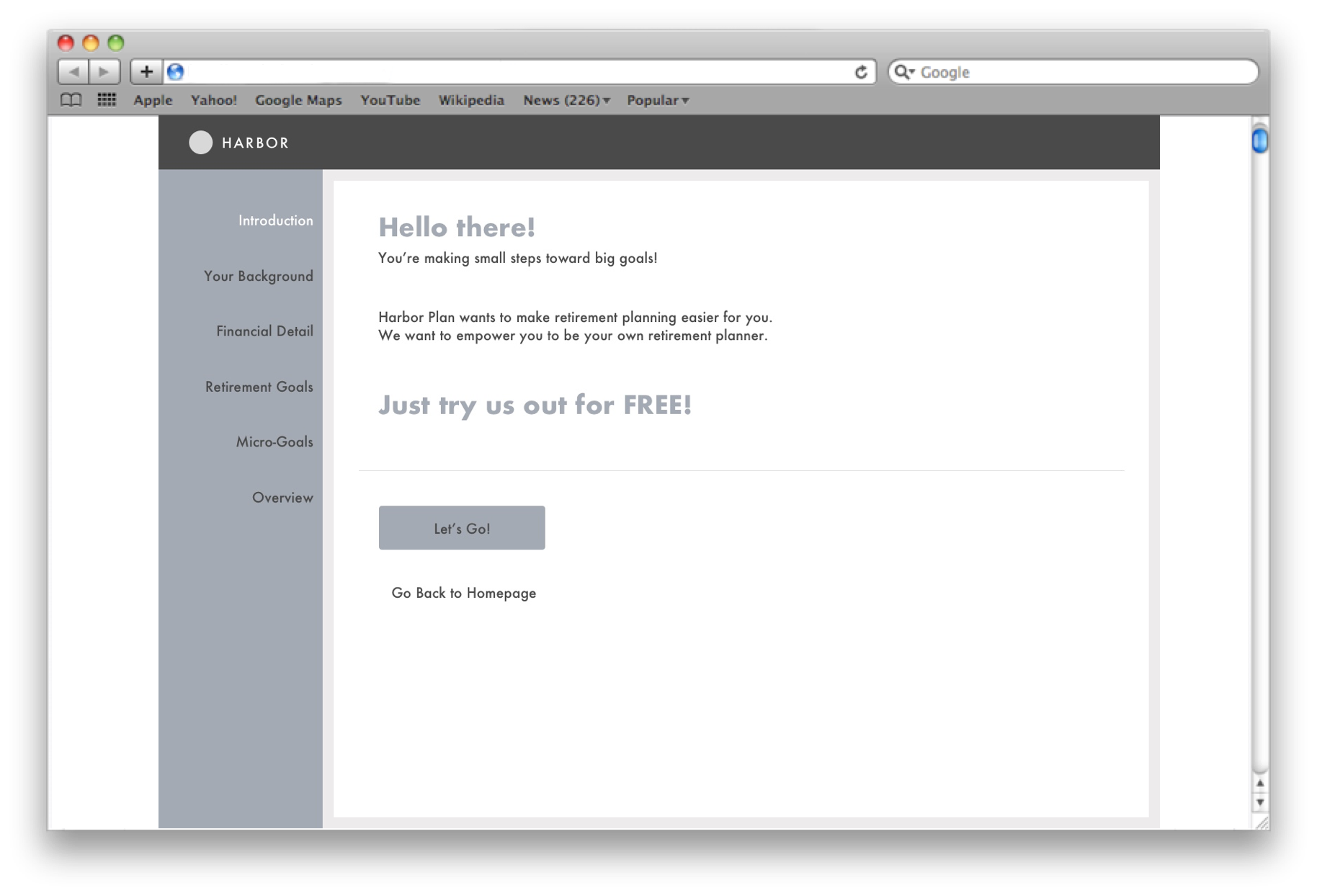Open the Top Sites grid icon
The image size is (1317, 896).
pos(107,100)
